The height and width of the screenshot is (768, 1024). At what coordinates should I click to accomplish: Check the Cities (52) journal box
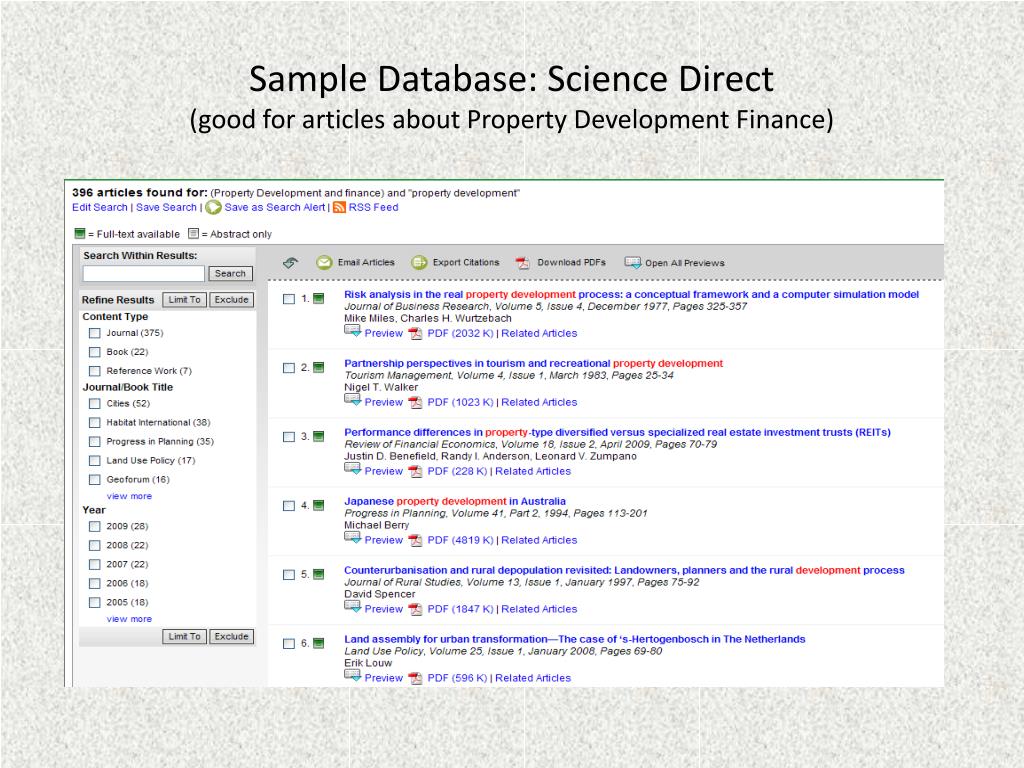(95, 404)
